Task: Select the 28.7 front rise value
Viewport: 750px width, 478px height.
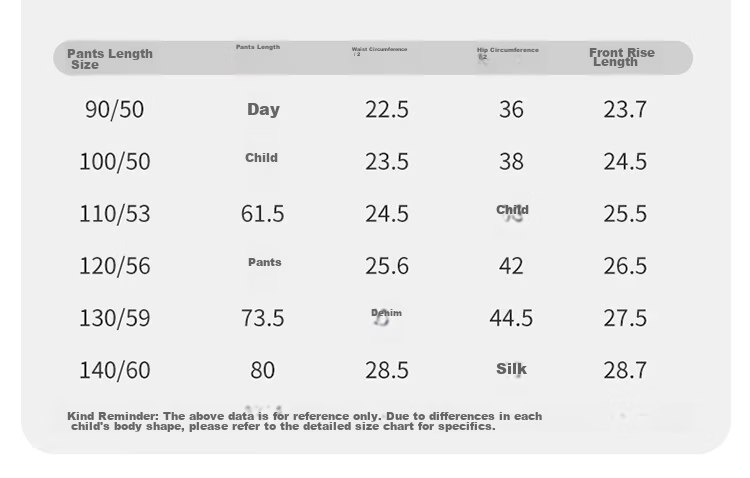Action: (x=625, y=370)
